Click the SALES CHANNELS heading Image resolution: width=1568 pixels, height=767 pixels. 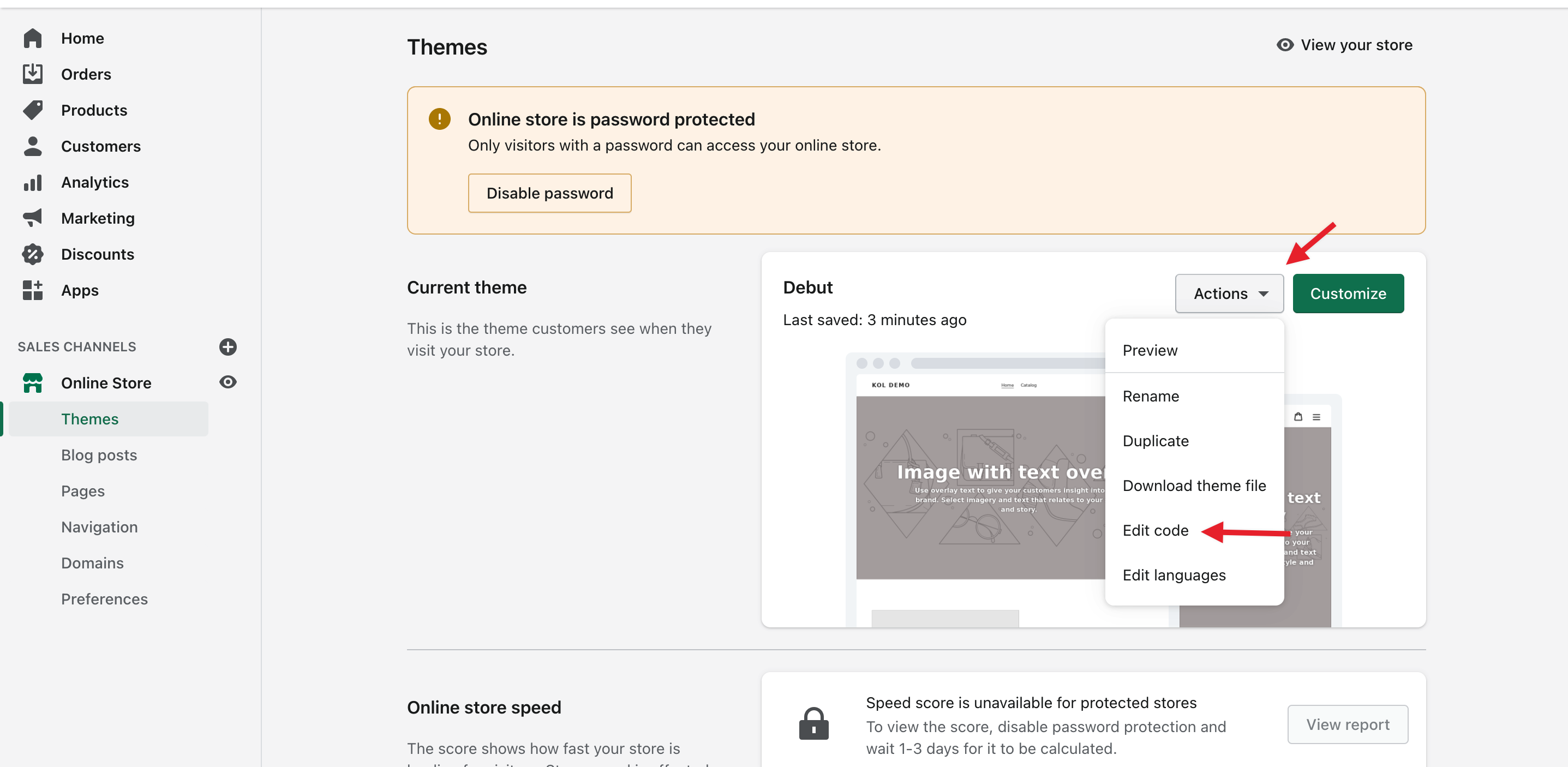77,347
